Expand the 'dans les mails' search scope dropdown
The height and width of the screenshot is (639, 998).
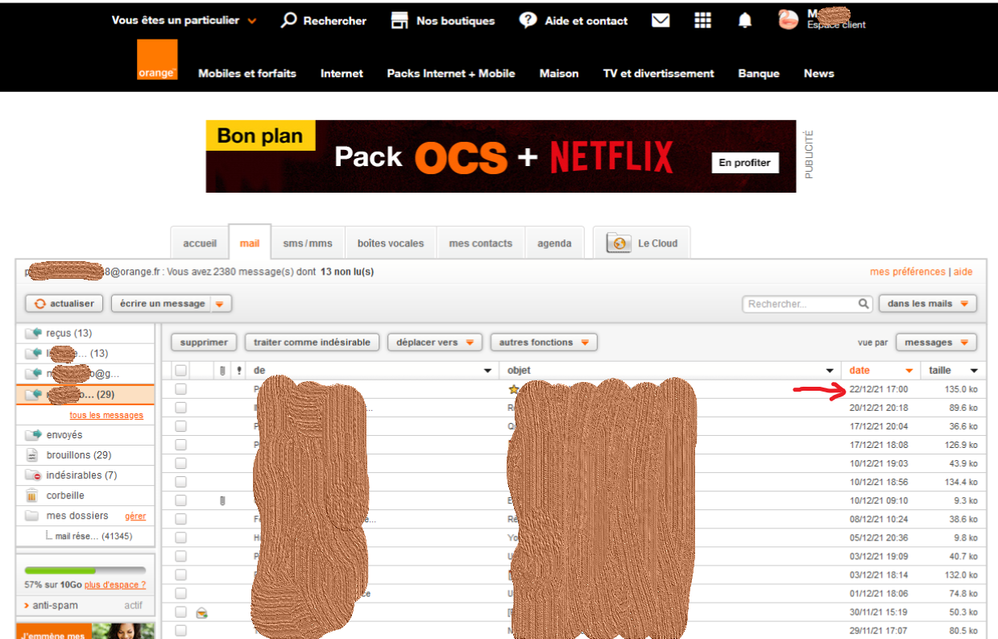[x=928, y=304]
